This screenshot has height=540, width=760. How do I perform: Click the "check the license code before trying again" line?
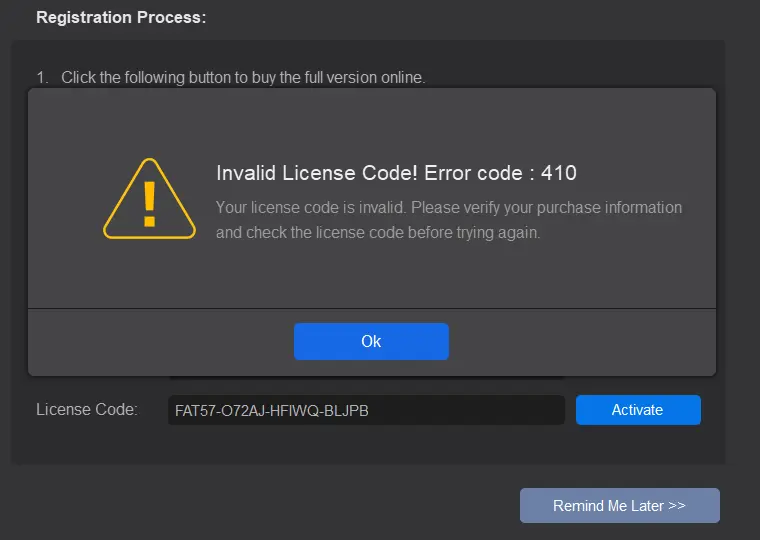pos(393,233)
